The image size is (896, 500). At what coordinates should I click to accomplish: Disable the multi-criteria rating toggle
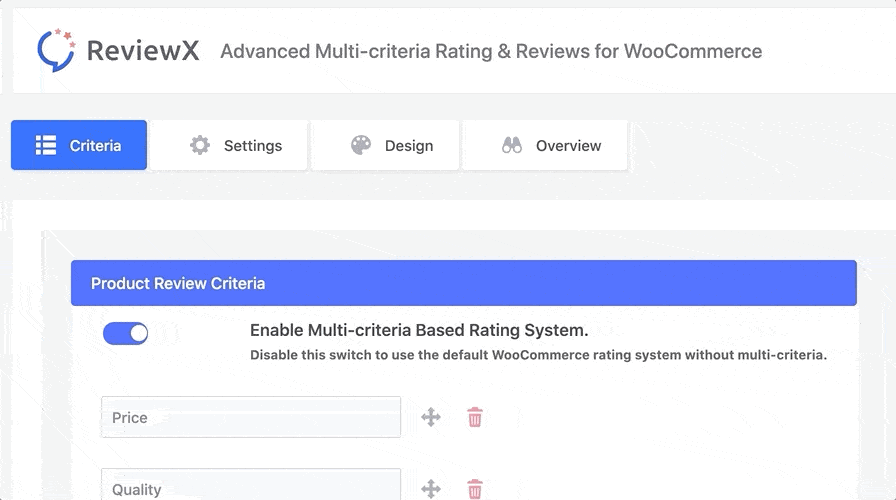pyautogui.click(x=125, y=333)
